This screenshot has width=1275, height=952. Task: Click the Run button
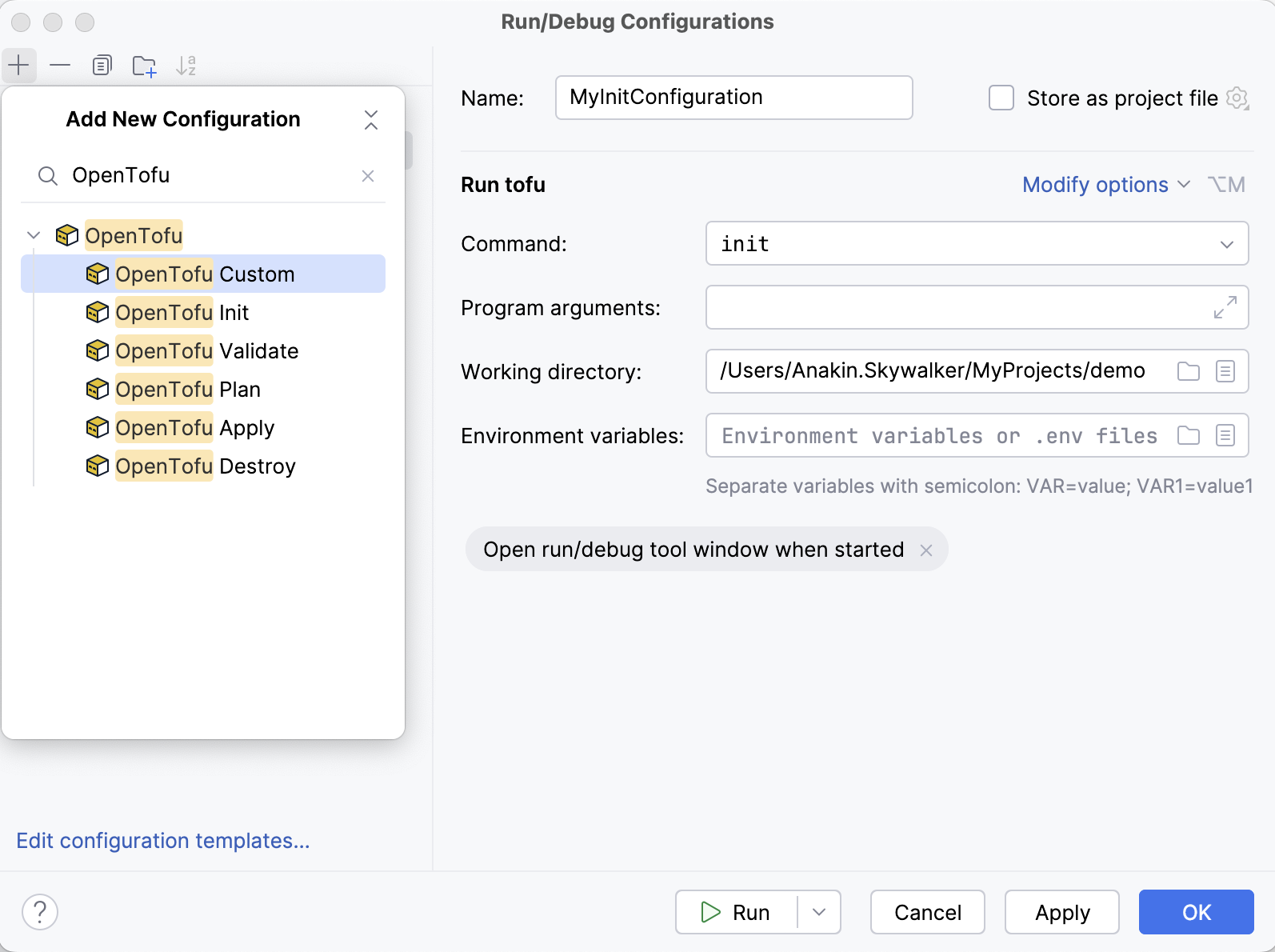click(737, 912)
